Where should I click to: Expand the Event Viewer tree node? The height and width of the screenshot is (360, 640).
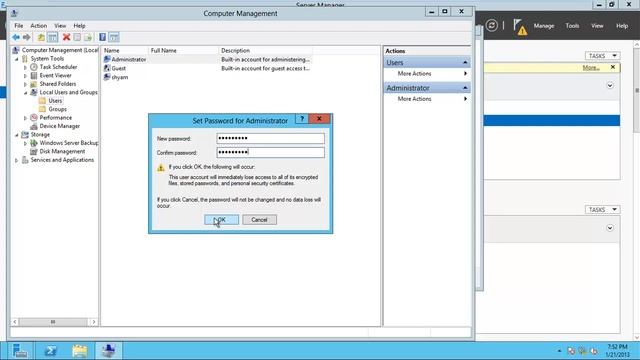point(25,76)
